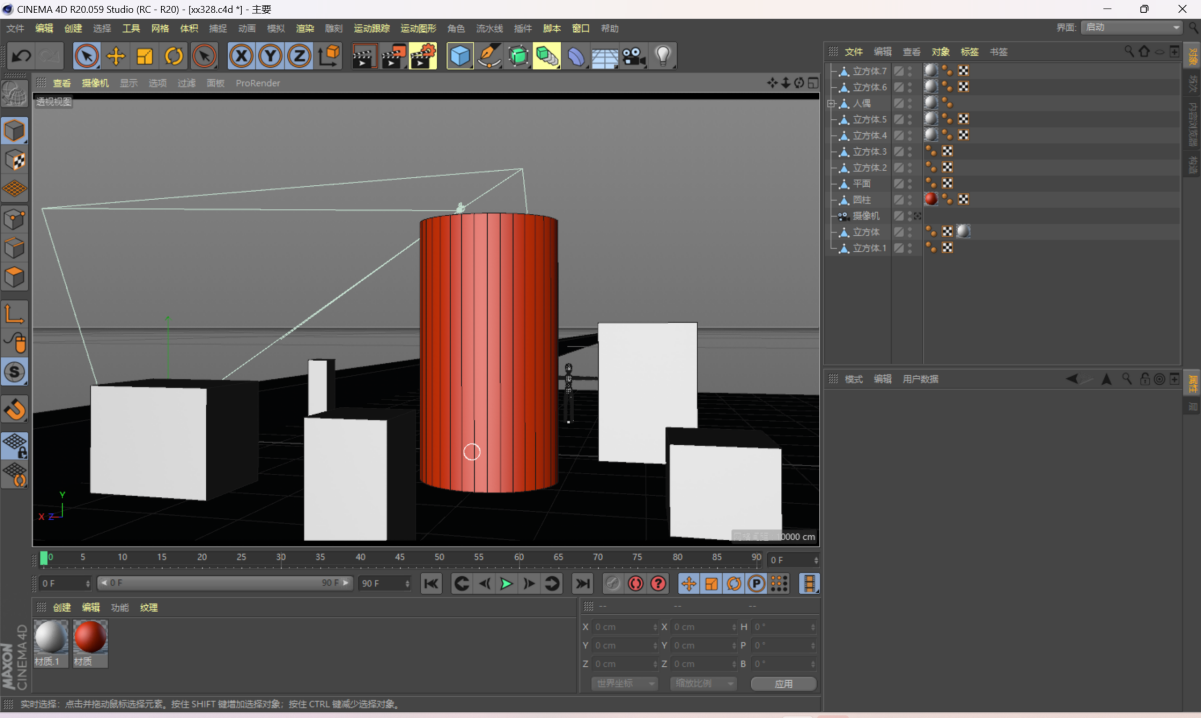Open the 界面 layout dropdown

tap(1132, 28)
